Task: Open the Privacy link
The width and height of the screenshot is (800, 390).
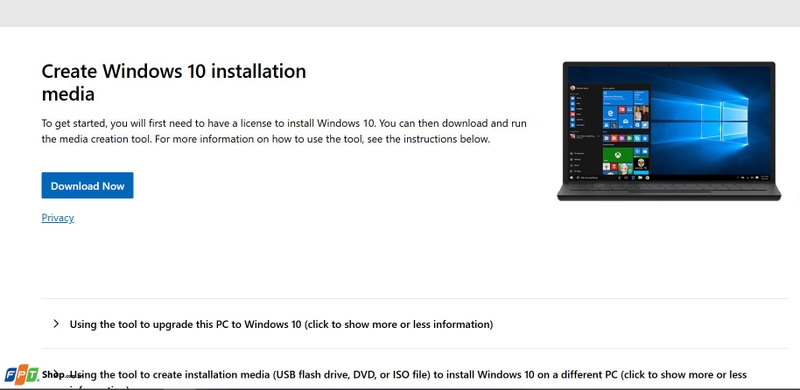Action: pyautogui.click(x=58, y=218)
